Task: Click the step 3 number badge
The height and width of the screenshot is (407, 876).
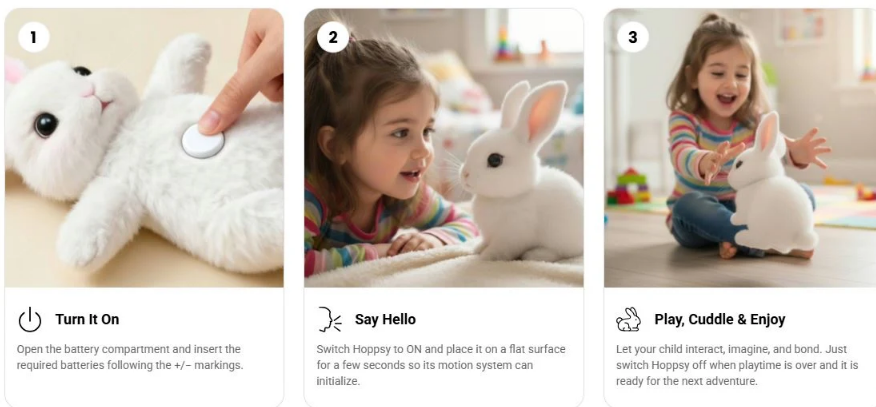Action: tap(632, 37)
